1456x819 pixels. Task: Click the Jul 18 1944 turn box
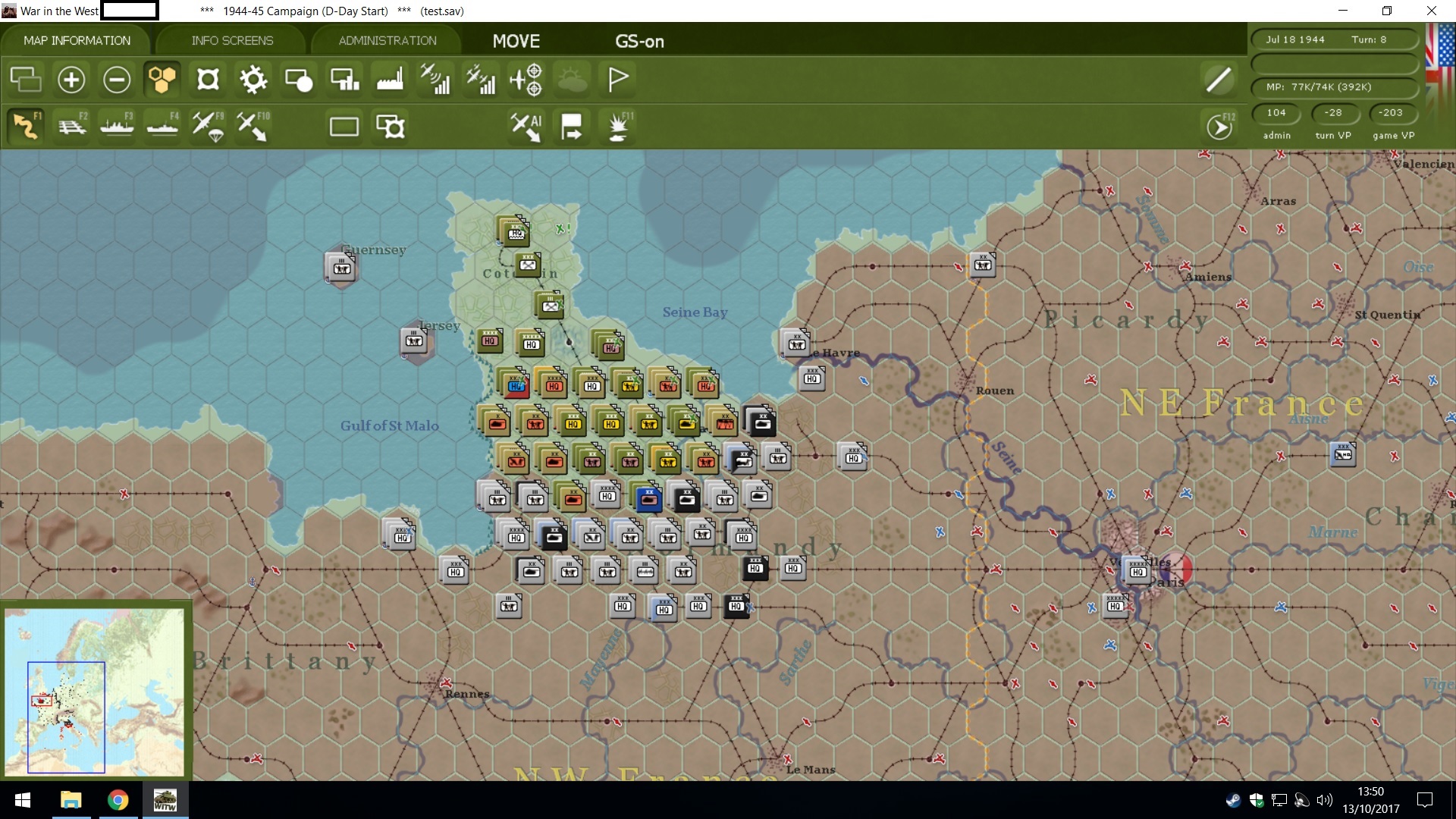[x=1335, y=39]
